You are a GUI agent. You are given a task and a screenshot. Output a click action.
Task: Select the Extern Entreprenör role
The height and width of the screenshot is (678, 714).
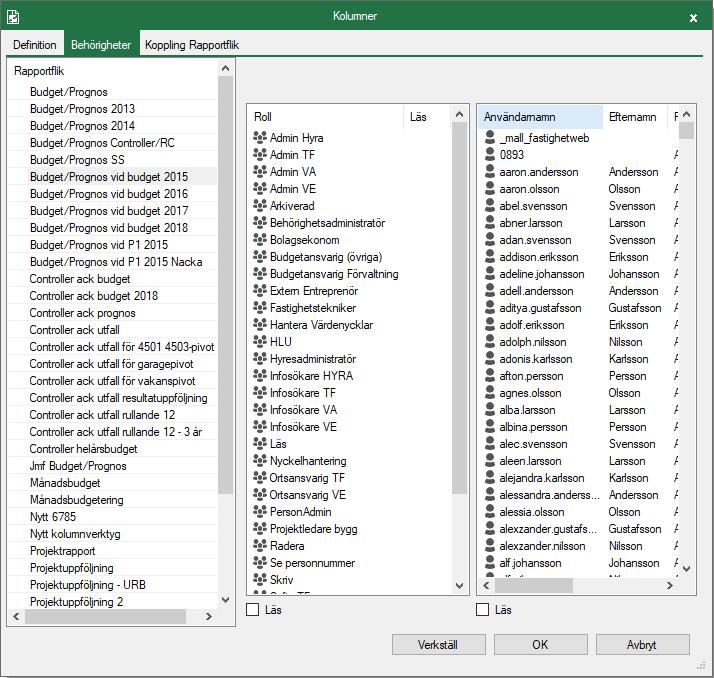314,291
